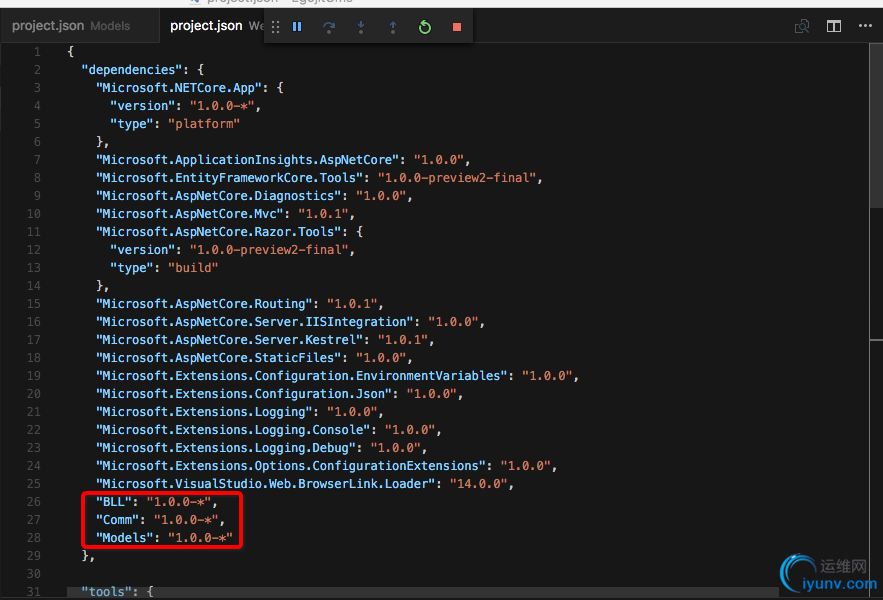This screenshot has width=883, height=600.
Task: Grab the debug toolbar drag handle
Action: 275,26
